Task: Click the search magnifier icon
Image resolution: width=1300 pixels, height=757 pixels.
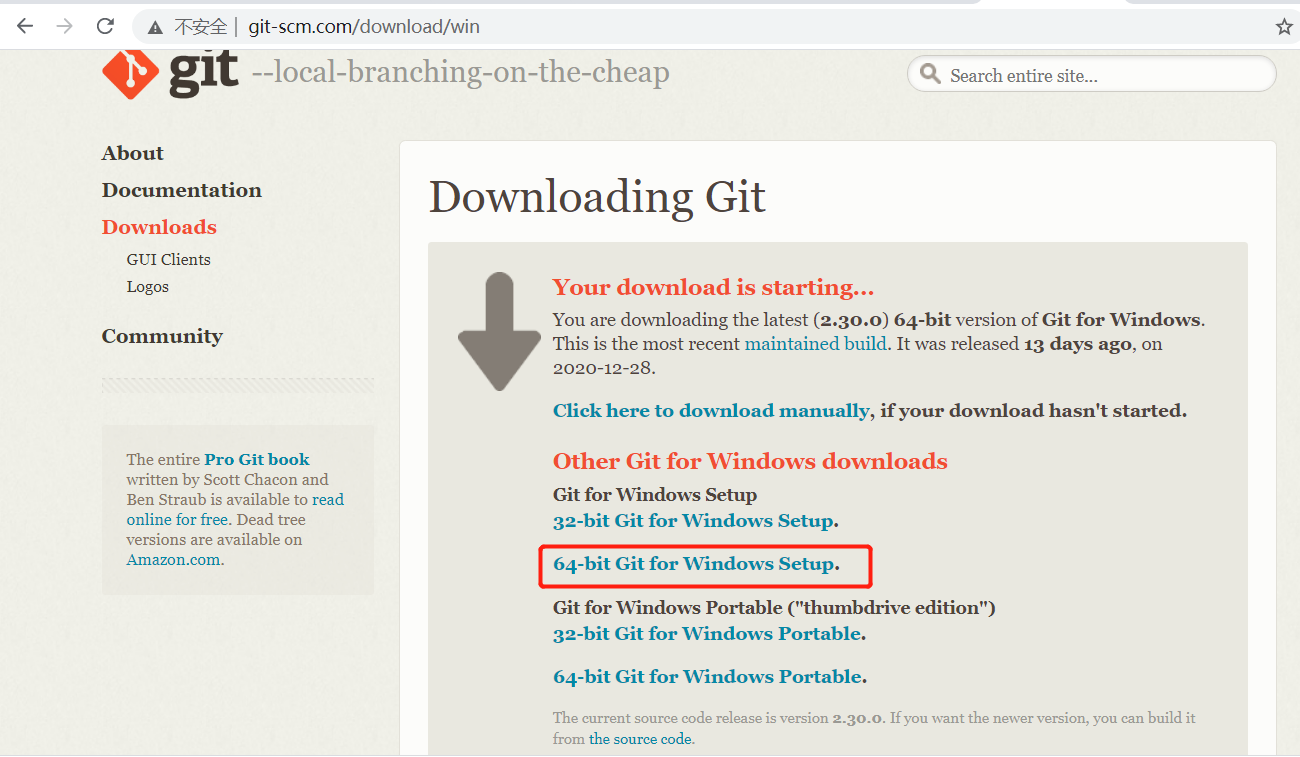Action: pyautogui.click(x=930, y=75)
